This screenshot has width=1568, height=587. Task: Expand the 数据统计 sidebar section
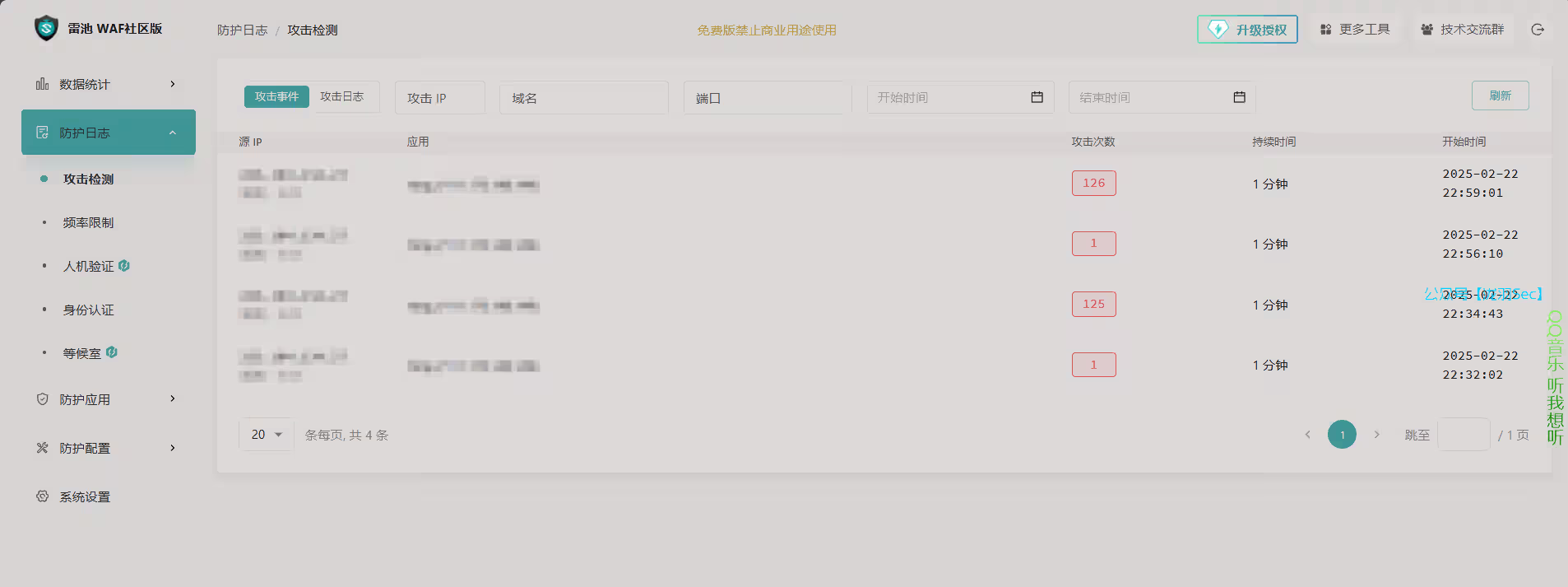172,84
